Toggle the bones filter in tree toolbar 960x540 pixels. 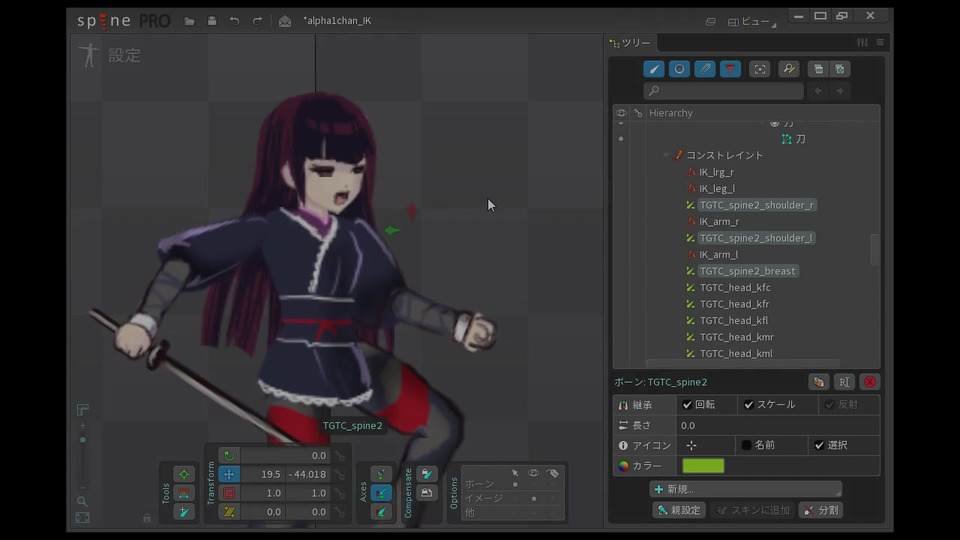[654, 69]
